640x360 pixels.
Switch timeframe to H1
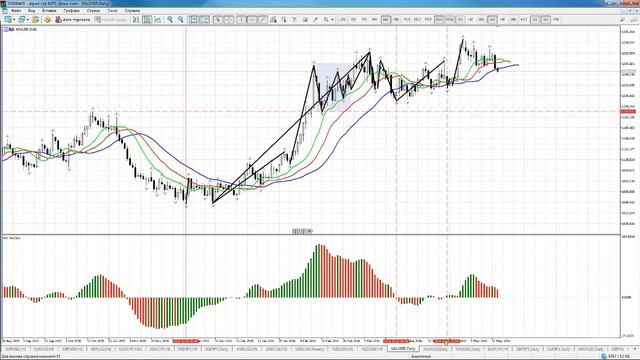coord(460,20)
